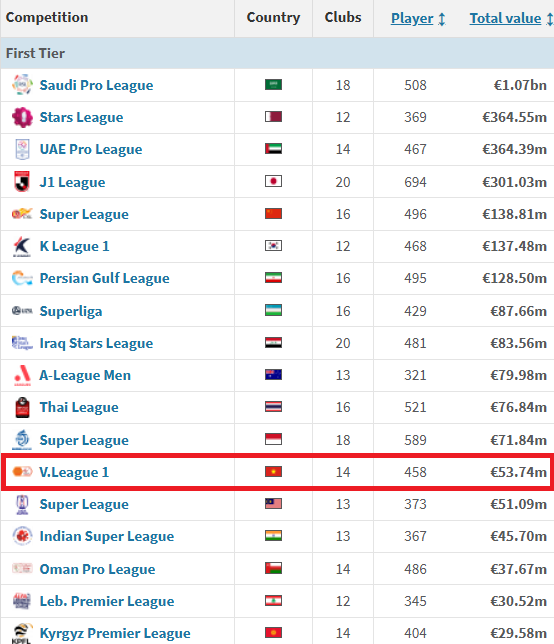
Task: Open the Persian Gulf League link
Action: (x=104, y=278)
